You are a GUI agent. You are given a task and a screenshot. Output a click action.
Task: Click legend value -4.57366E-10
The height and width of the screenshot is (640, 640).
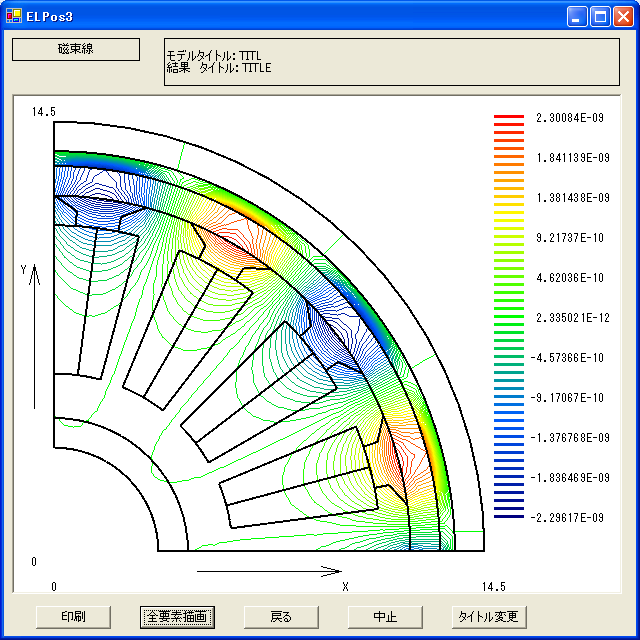coord(567,358)
